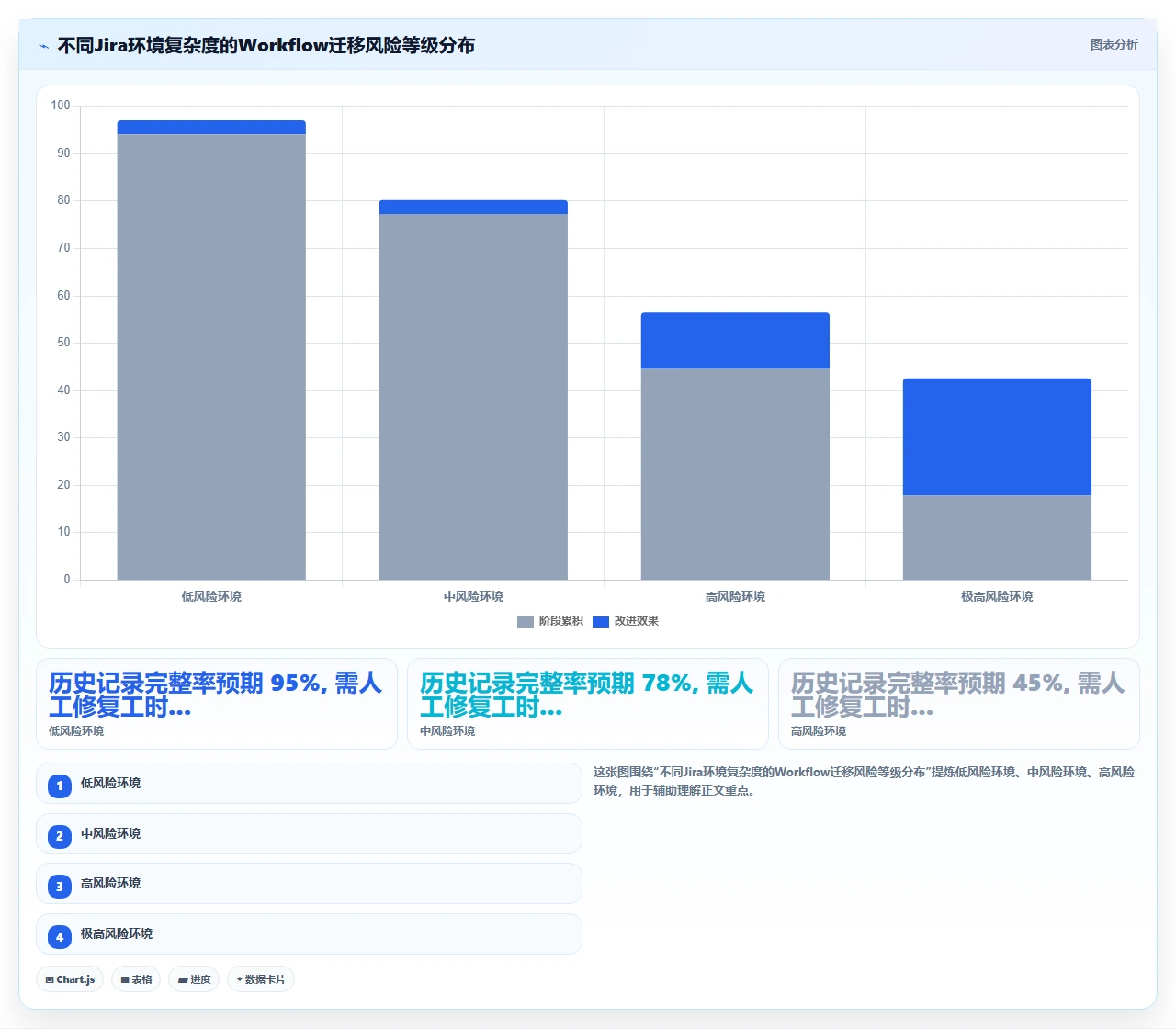Viewport: 1176px width, 1029px height.
Task: Click the blue segment of the 高风险环境 bar
Action: (735, 341)
